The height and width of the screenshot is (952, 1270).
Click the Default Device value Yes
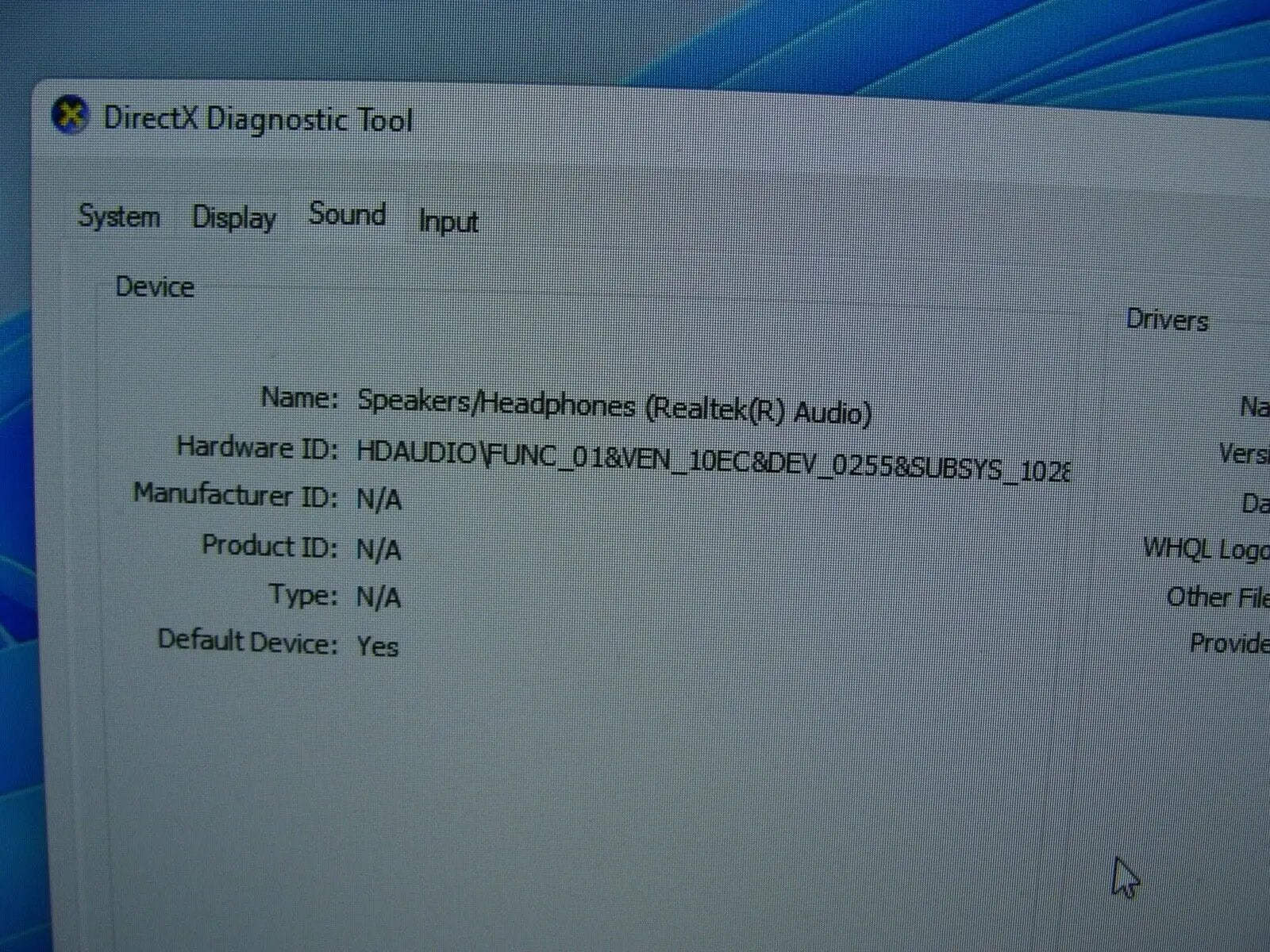(378, 646)
